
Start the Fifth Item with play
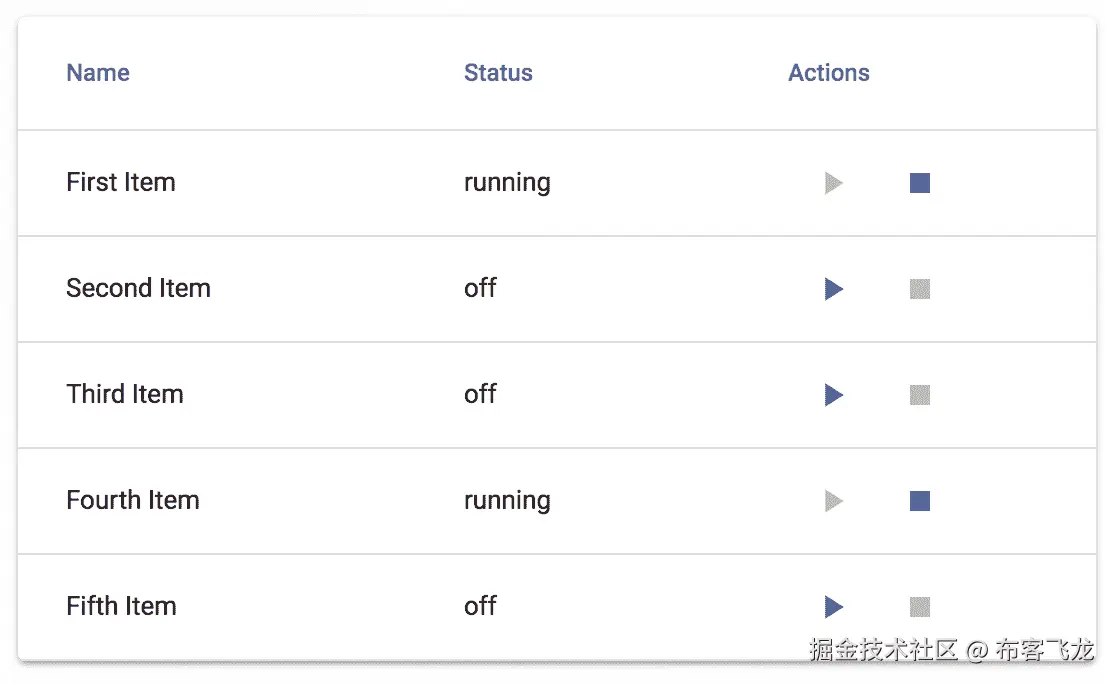(x=834, y=607)
